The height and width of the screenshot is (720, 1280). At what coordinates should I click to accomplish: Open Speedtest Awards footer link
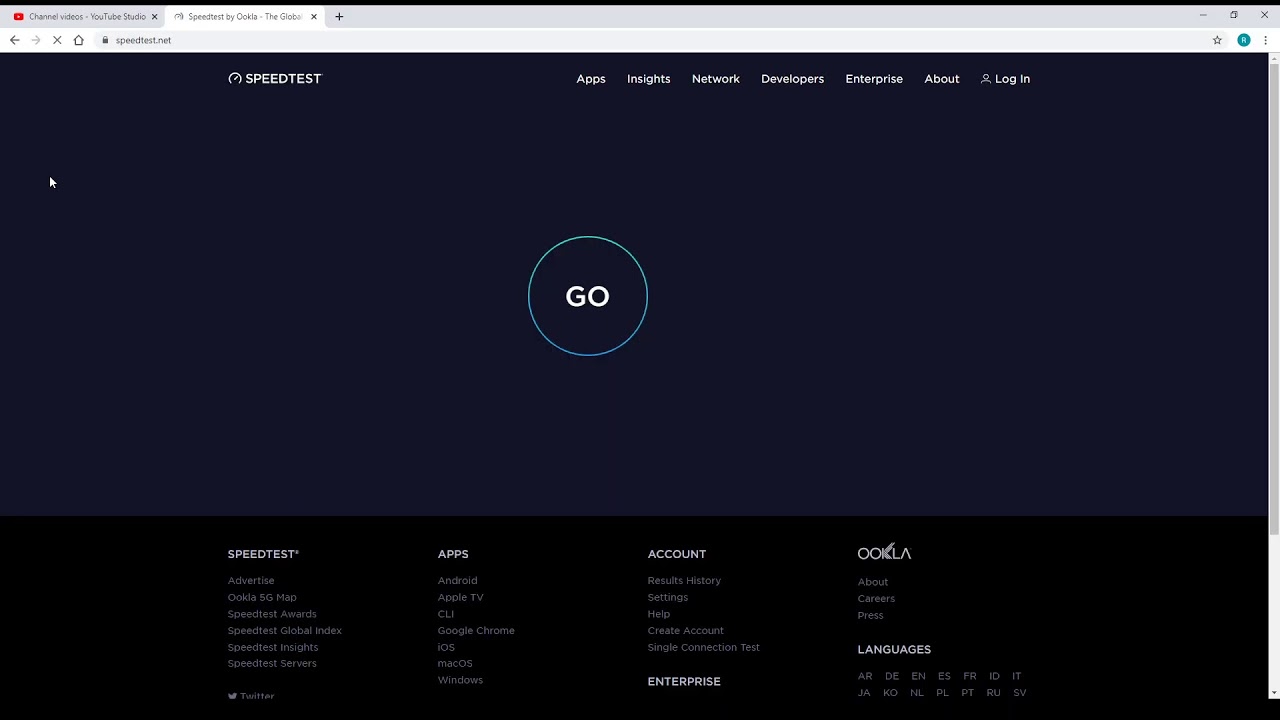[x=272, y=614]
